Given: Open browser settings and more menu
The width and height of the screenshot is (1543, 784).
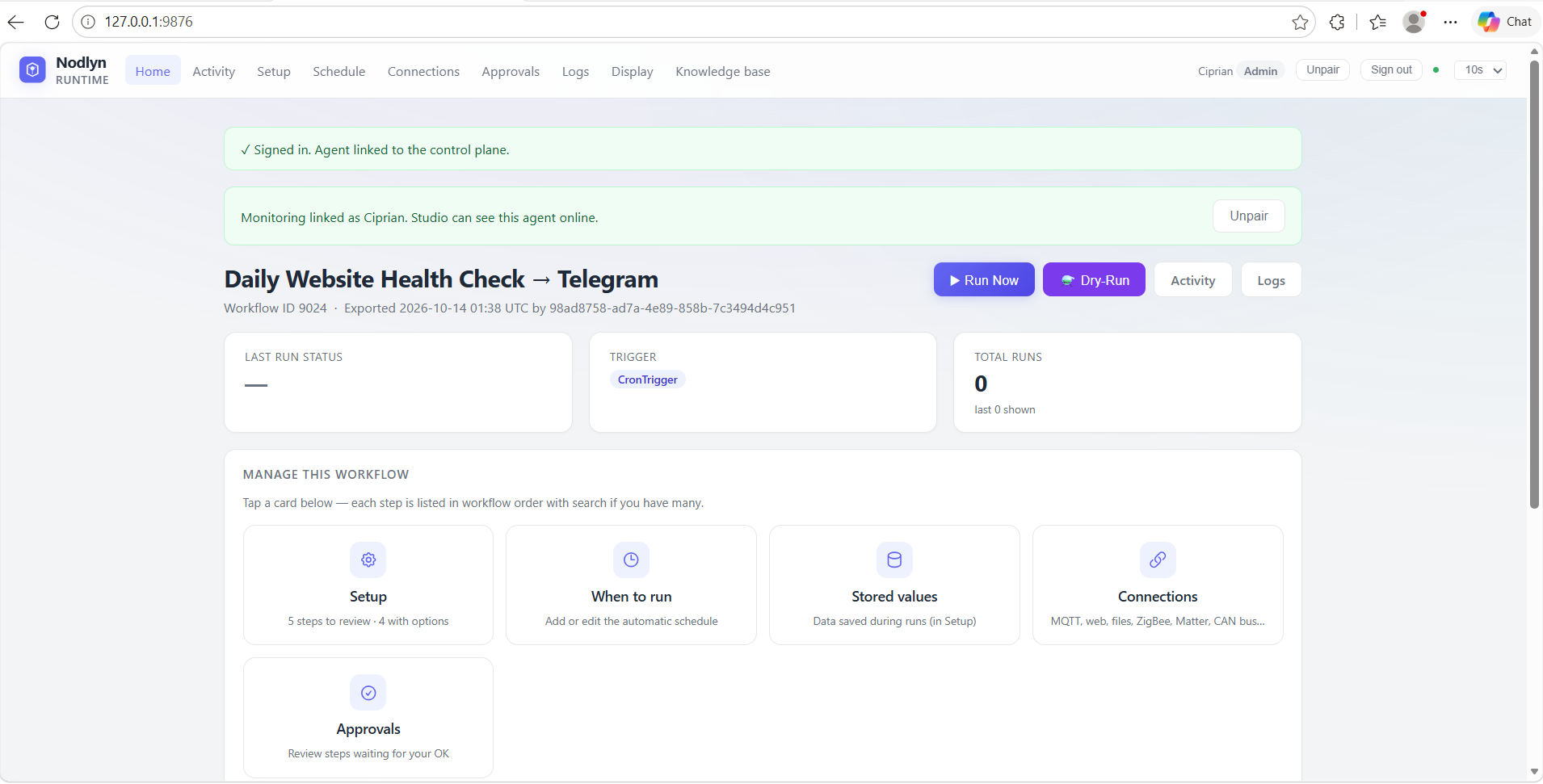Looking at the screenshot, I should 1451,22.
